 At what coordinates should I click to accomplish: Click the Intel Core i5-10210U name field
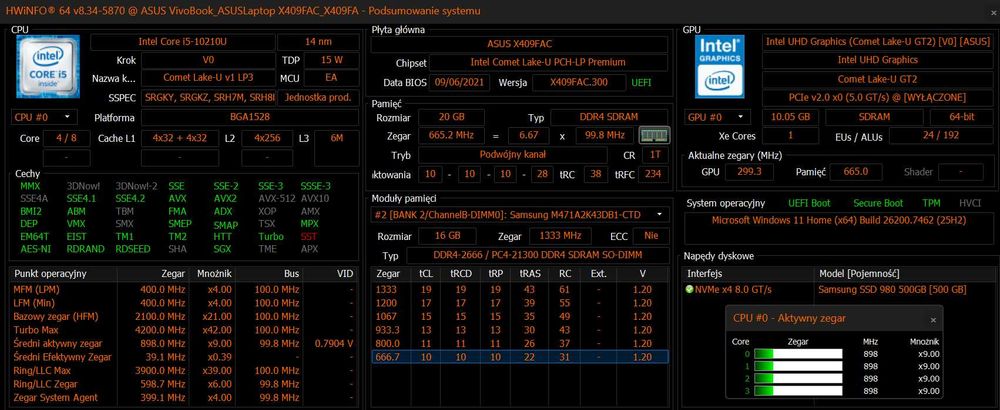click(x=182, y=42)
